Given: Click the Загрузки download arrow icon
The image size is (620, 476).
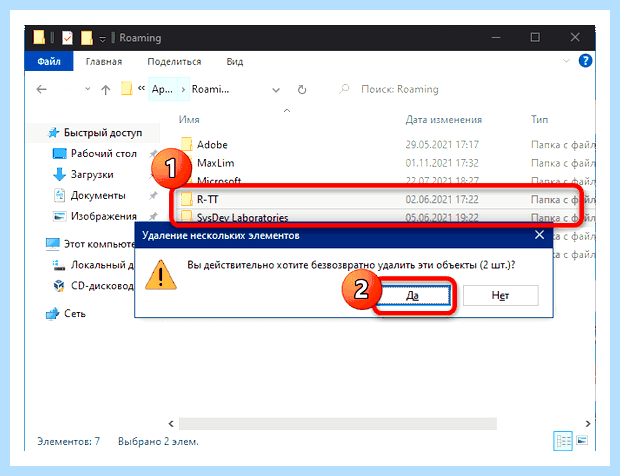Looking at the screenshot, I should (59, 174).
